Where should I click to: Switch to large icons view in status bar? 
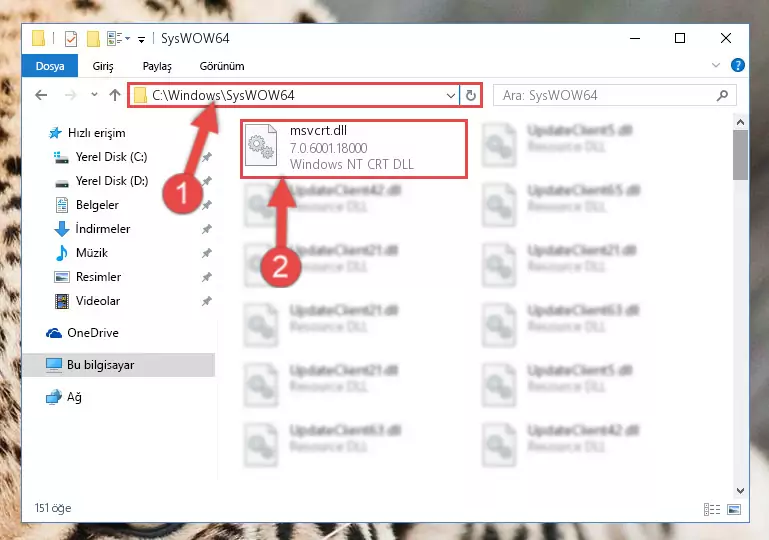(734, 510)
